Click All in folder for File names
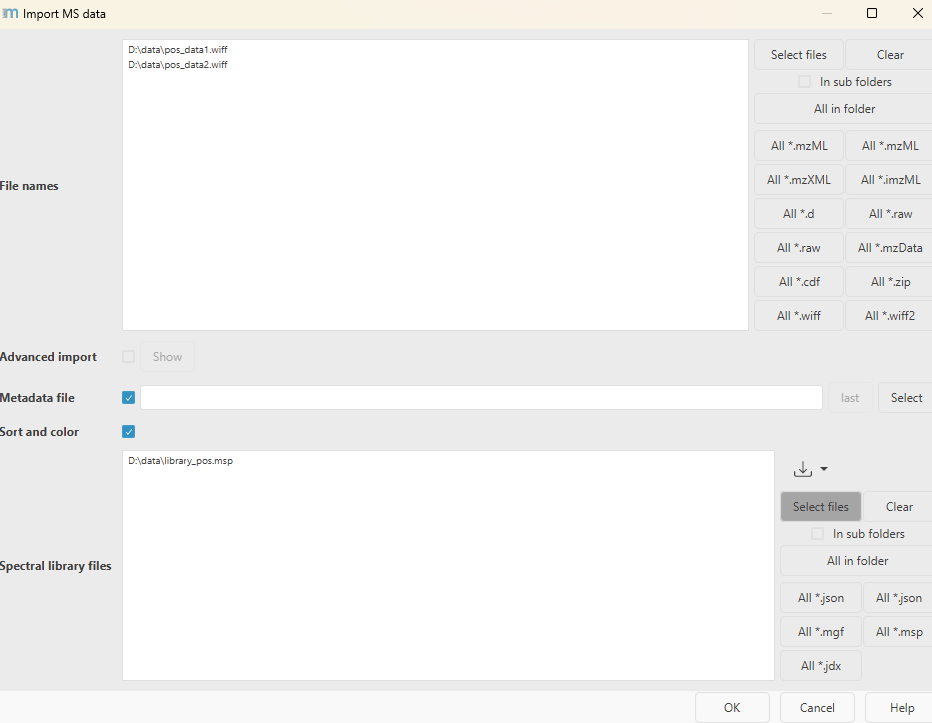932x723 pixels. 844,109
